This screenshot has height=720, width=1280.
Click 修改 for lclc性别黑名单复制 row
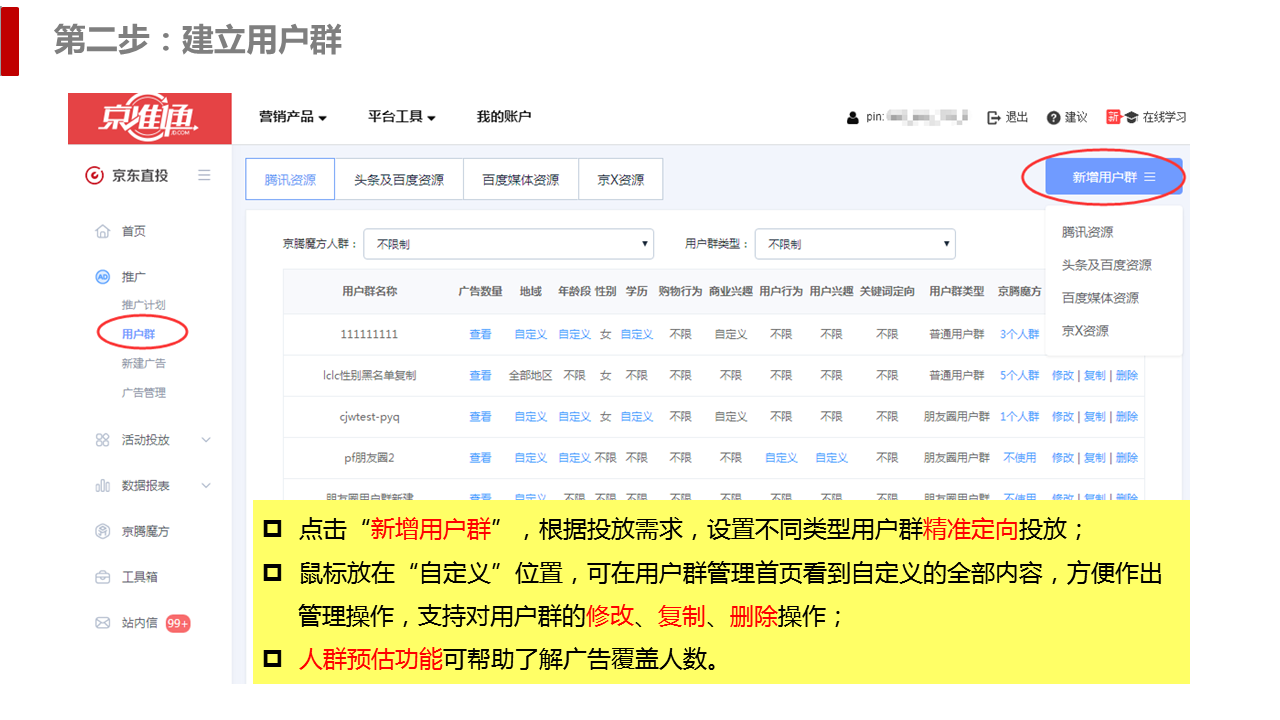(1063, 376)
